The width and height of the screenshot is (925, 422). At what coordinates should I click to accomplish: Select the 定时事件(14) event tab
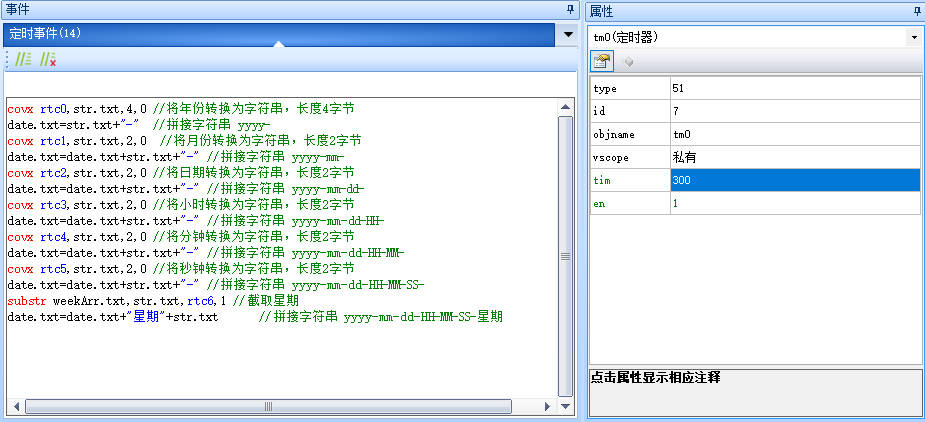46,34
